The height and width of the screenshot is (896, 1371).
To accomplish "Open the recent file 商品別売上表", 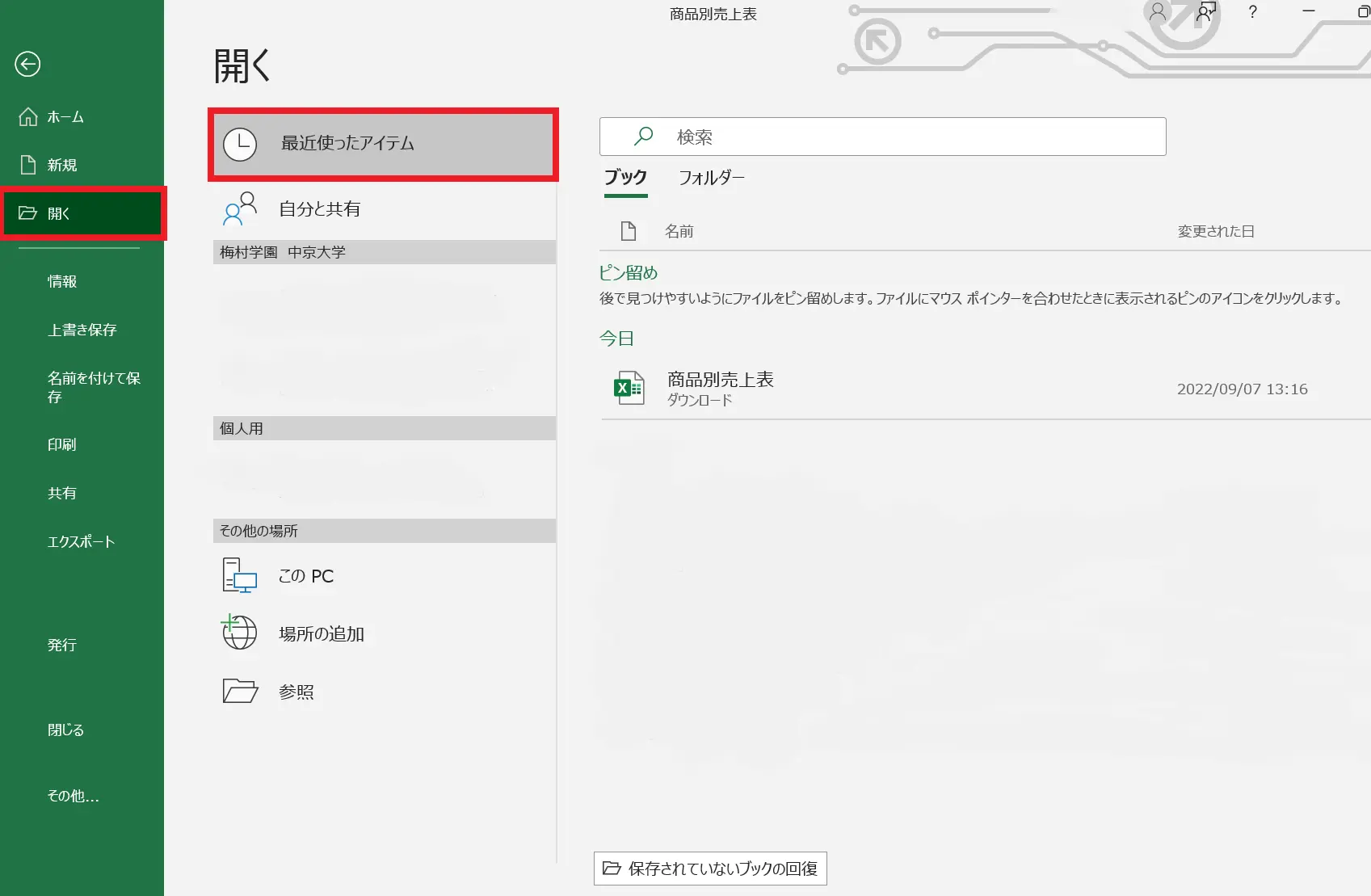I will [x=986, y=389].
